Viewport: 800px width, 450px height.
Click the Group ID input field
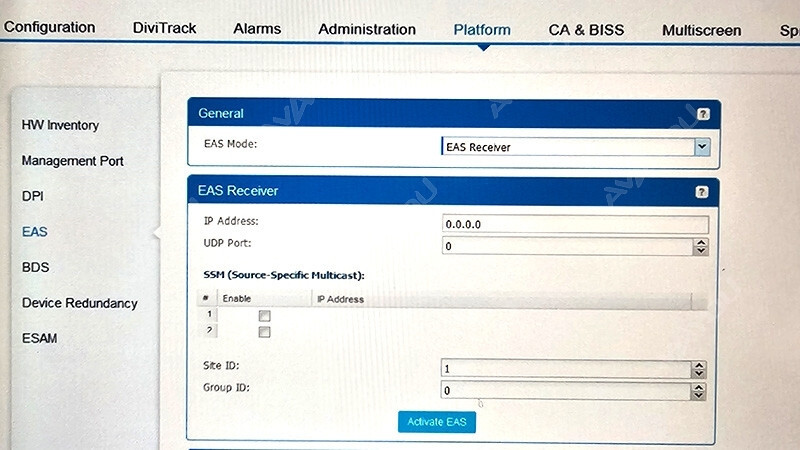(565, 391)
